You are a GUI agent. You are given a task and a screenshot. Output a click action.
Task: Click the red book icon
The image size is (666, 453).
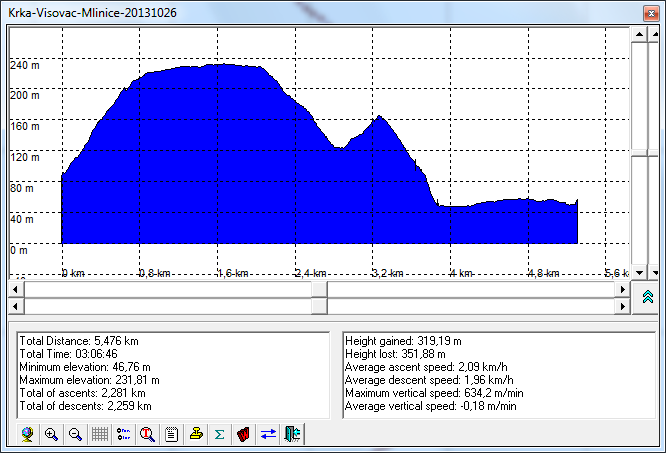pos(244,434)
